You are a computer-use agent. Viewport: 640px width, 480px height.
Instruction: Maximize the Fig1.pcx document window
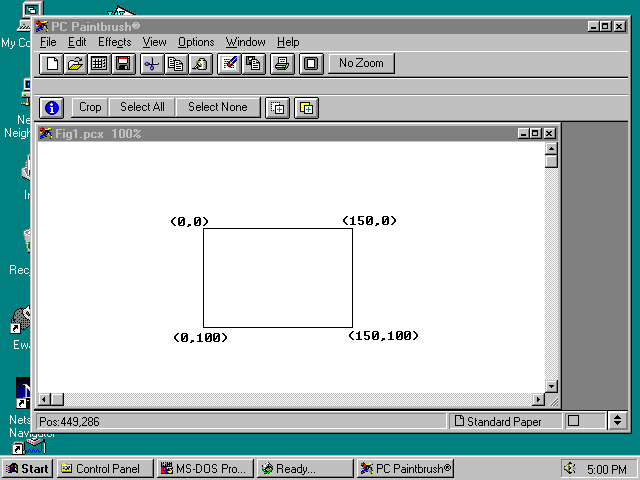pos(536,133)
